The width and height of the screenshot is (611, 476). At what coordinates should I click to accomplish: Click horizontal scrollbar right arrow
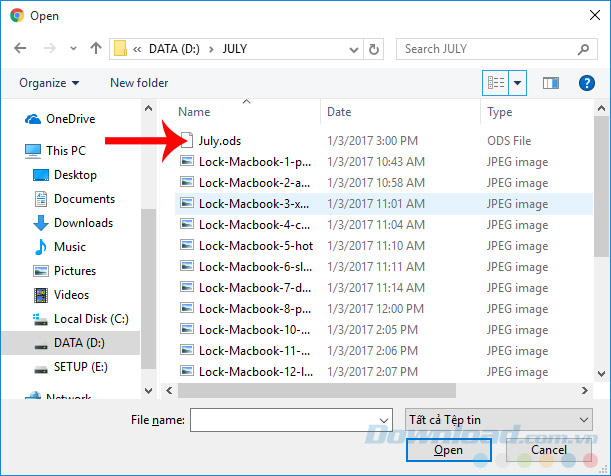[x=585, y=390]
